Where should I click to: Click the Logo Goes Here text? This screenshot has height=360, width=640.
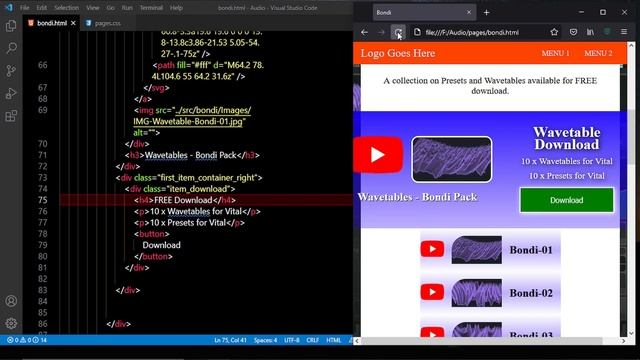(x=398, y=53)
